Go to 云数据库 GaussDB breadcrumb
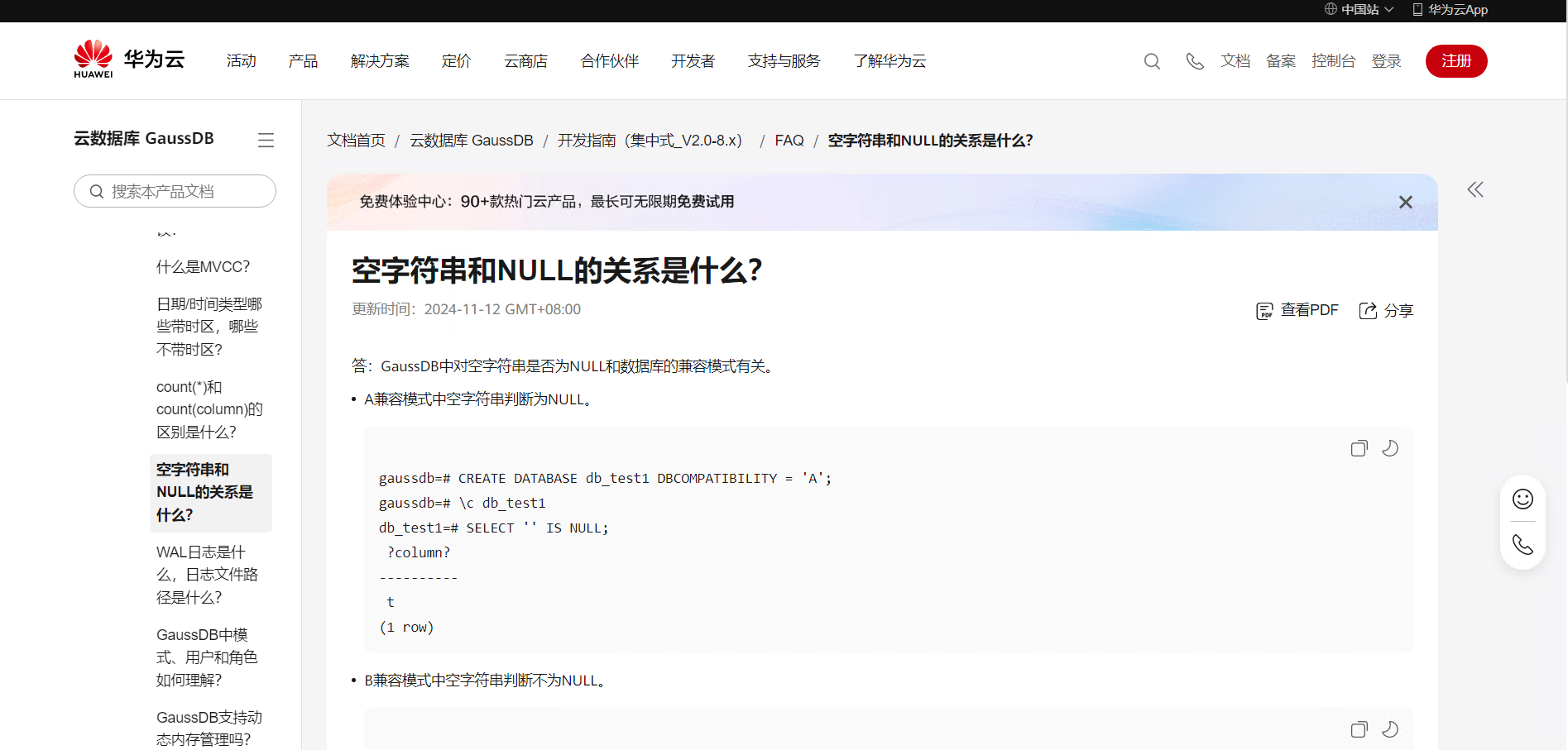Viewport: 1568px width, 750px height. tap(472, 141)
